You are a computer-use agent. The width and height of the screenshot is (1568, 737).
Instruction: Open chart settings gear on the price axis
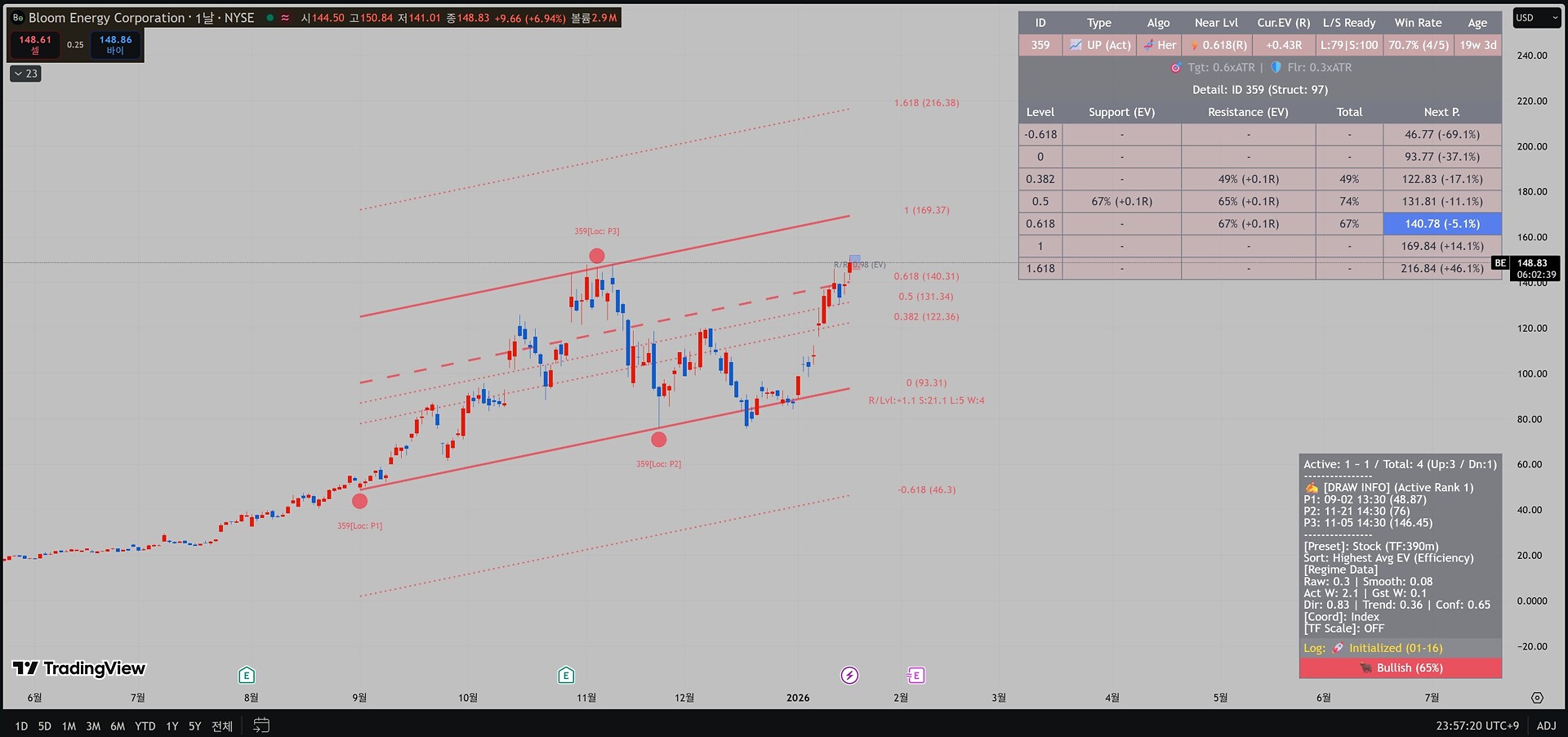(x=1537, y=698)
